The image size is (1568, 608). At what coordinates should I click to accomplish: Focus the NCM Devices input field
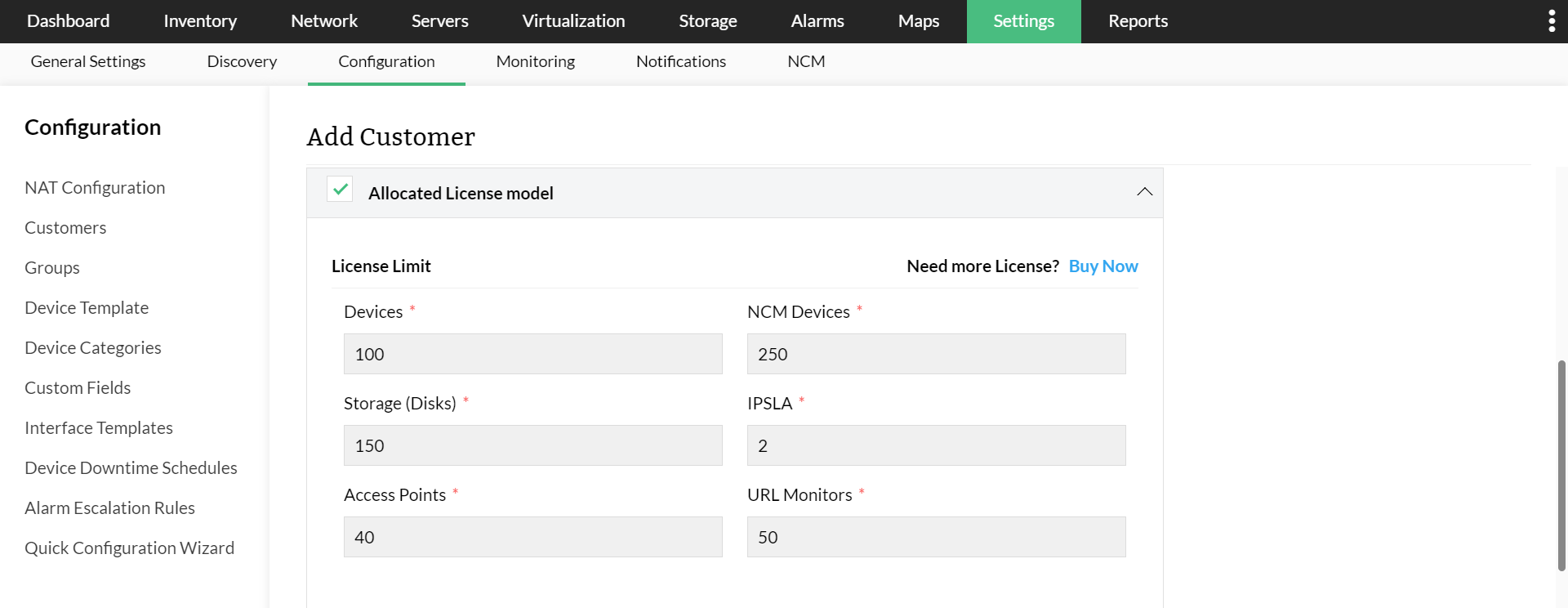point(936,354)
